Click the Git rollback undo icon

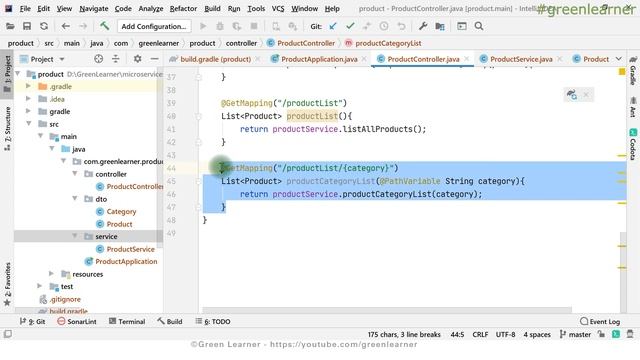(401, 27)
